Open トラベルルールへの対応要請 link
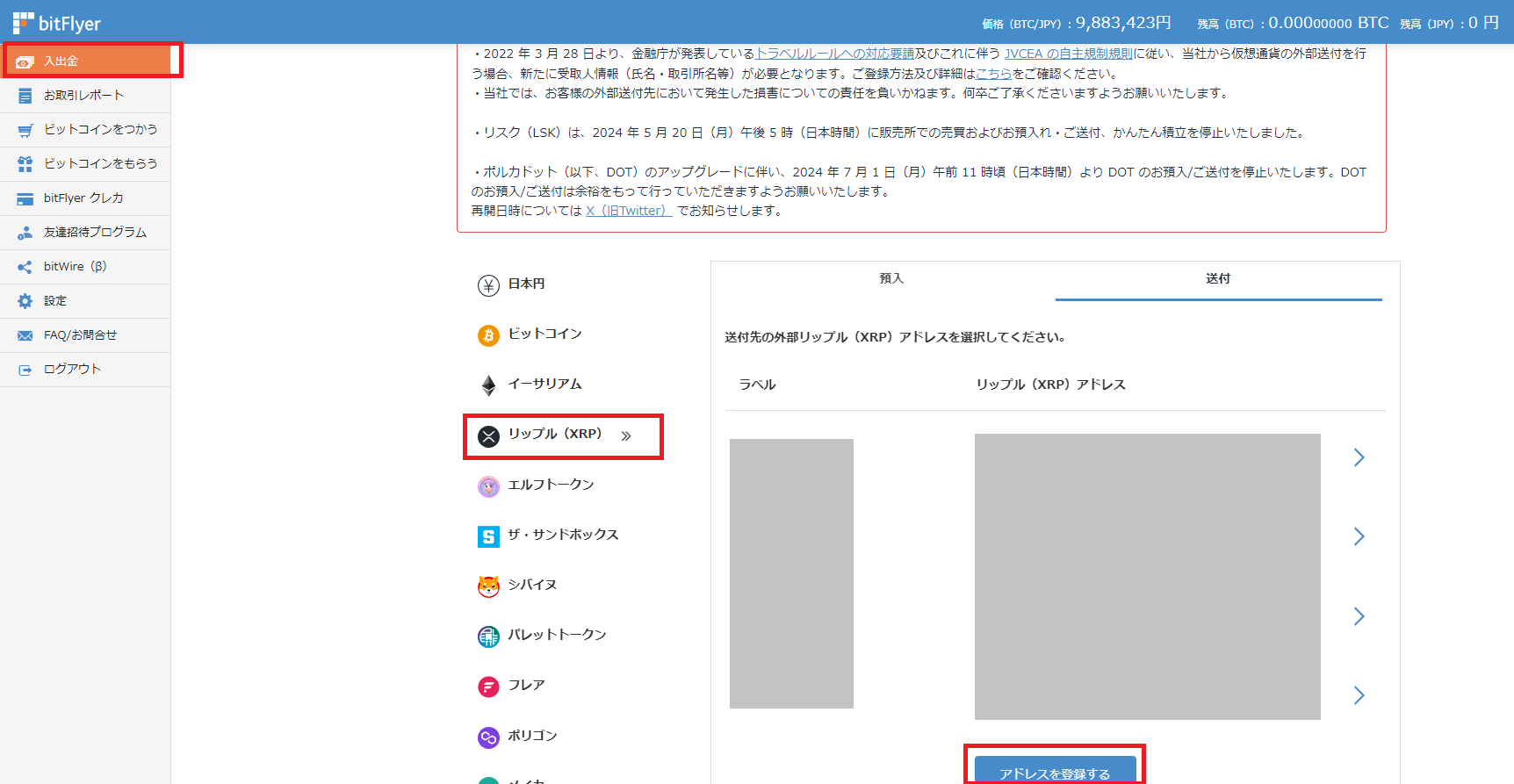This screenshot has height=784, width=1514. pos(835,54)
